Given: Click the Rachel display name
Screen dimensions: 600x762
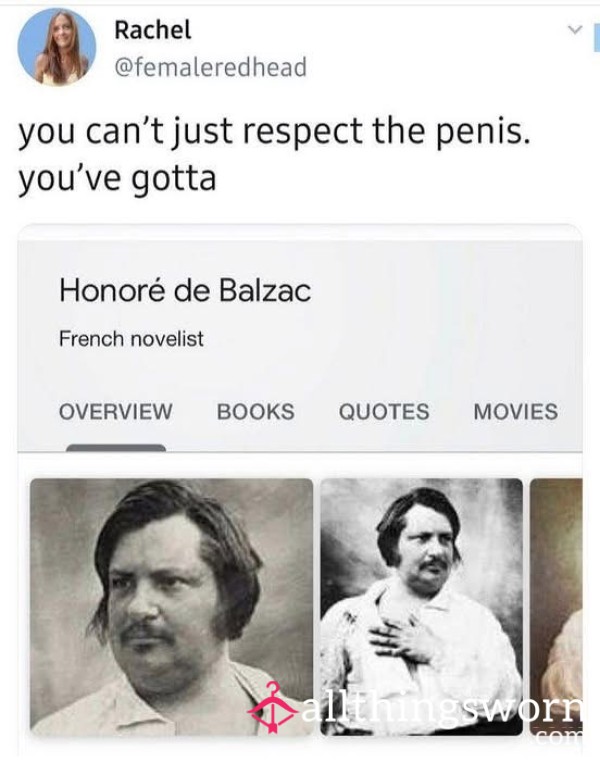Looking at the screenshot, I should [x=153, y=30].
